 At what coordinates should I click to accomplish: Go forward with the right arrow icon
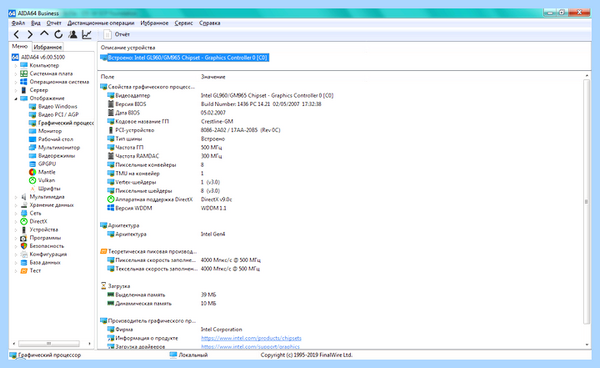(x=30, y=34)
